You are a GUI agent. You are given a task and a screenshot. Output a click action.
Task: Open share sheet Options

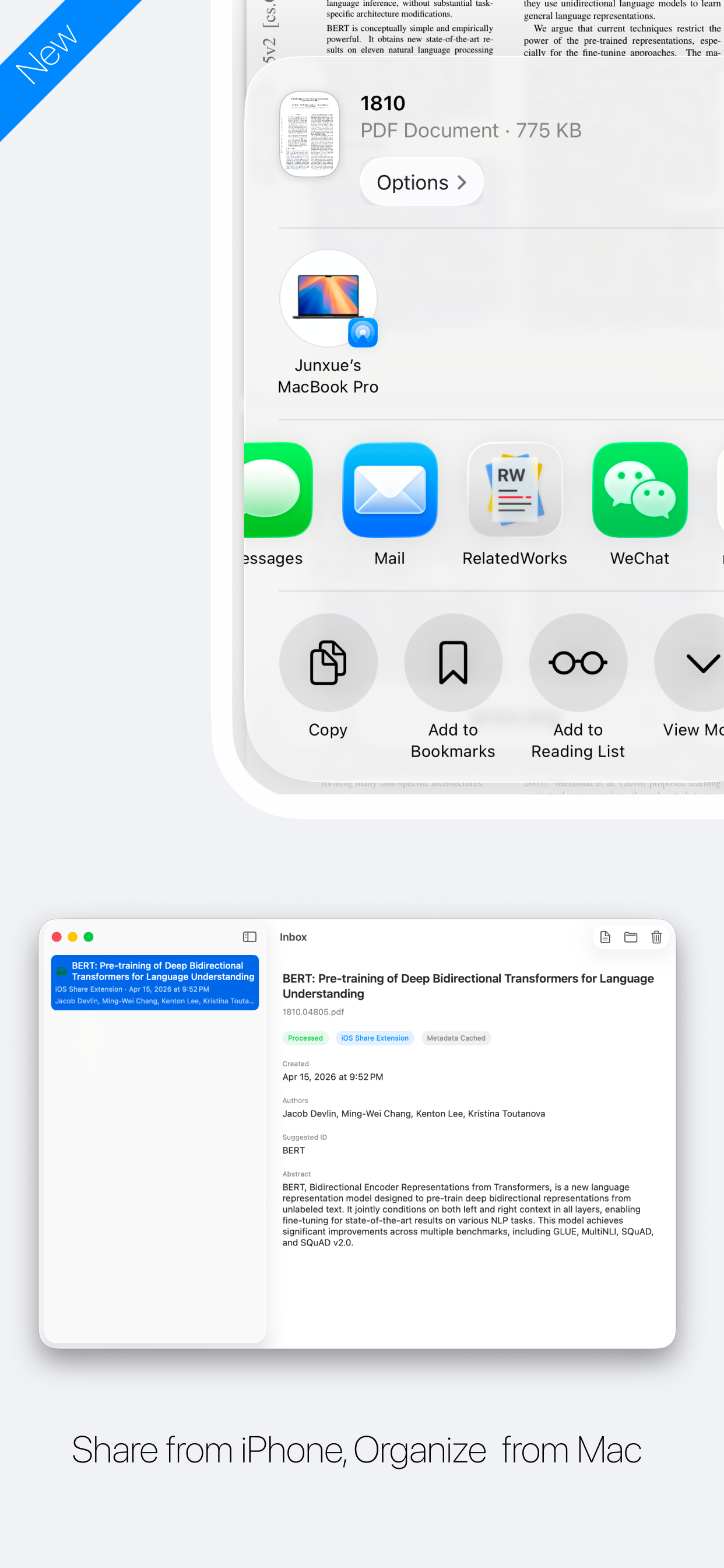click(421, 182)
